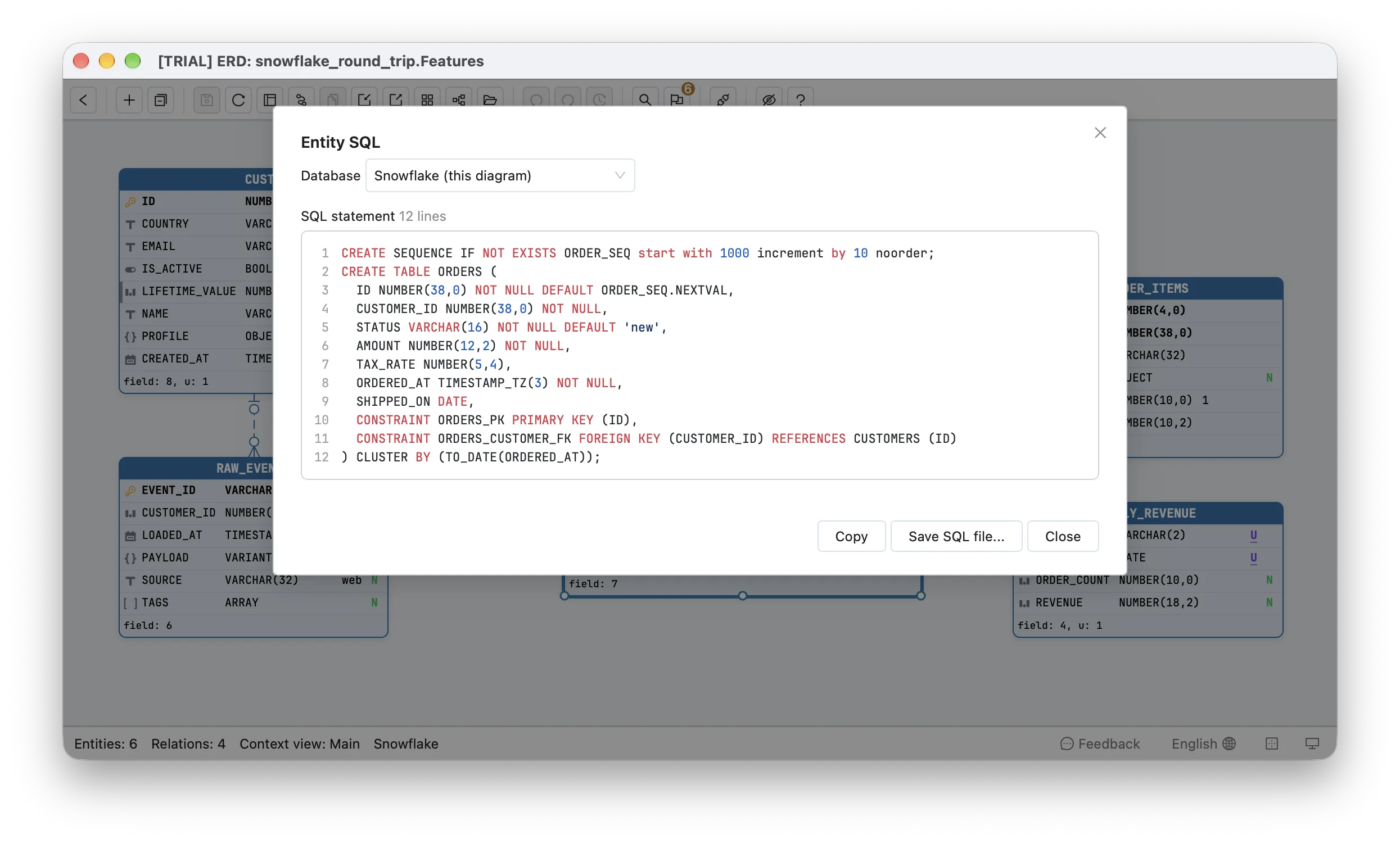Select the TAGS row in RAW_EVENTS table
This screenshot has width=1400, height=843.
pos(254,602)
